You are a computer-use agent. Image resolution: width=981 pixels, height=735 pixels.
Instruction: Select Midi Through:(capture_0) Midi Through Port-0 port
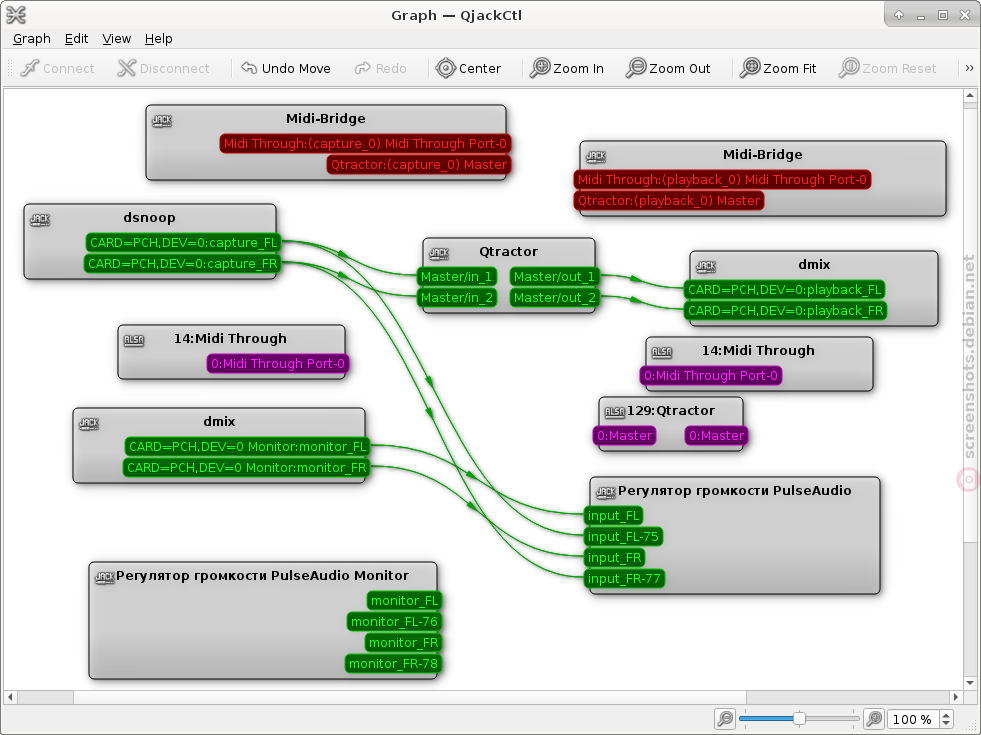(x=365, y=143)
